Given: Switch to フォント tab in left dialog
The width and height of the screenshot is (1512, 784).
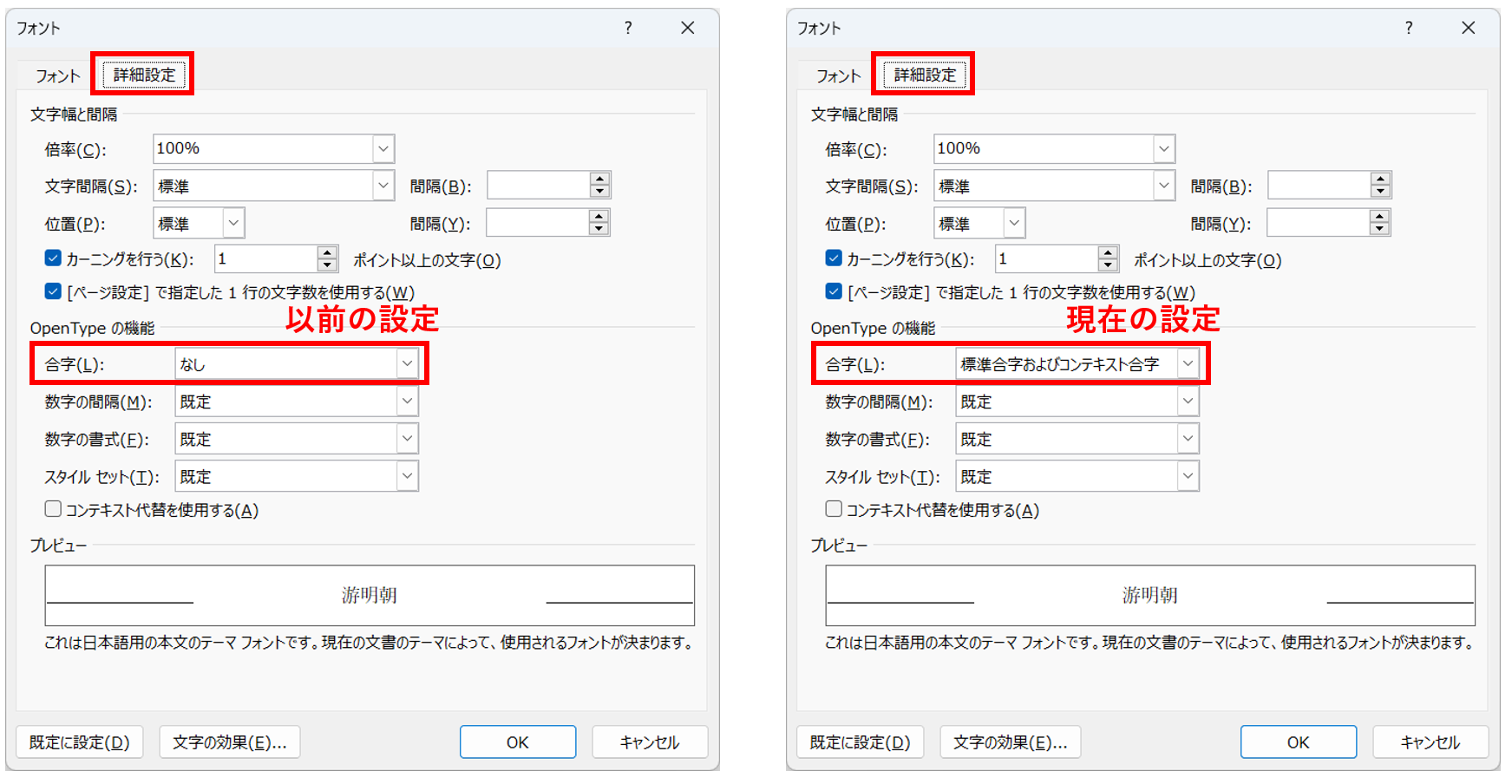Looking at the screenshot, I should (57, 75).
